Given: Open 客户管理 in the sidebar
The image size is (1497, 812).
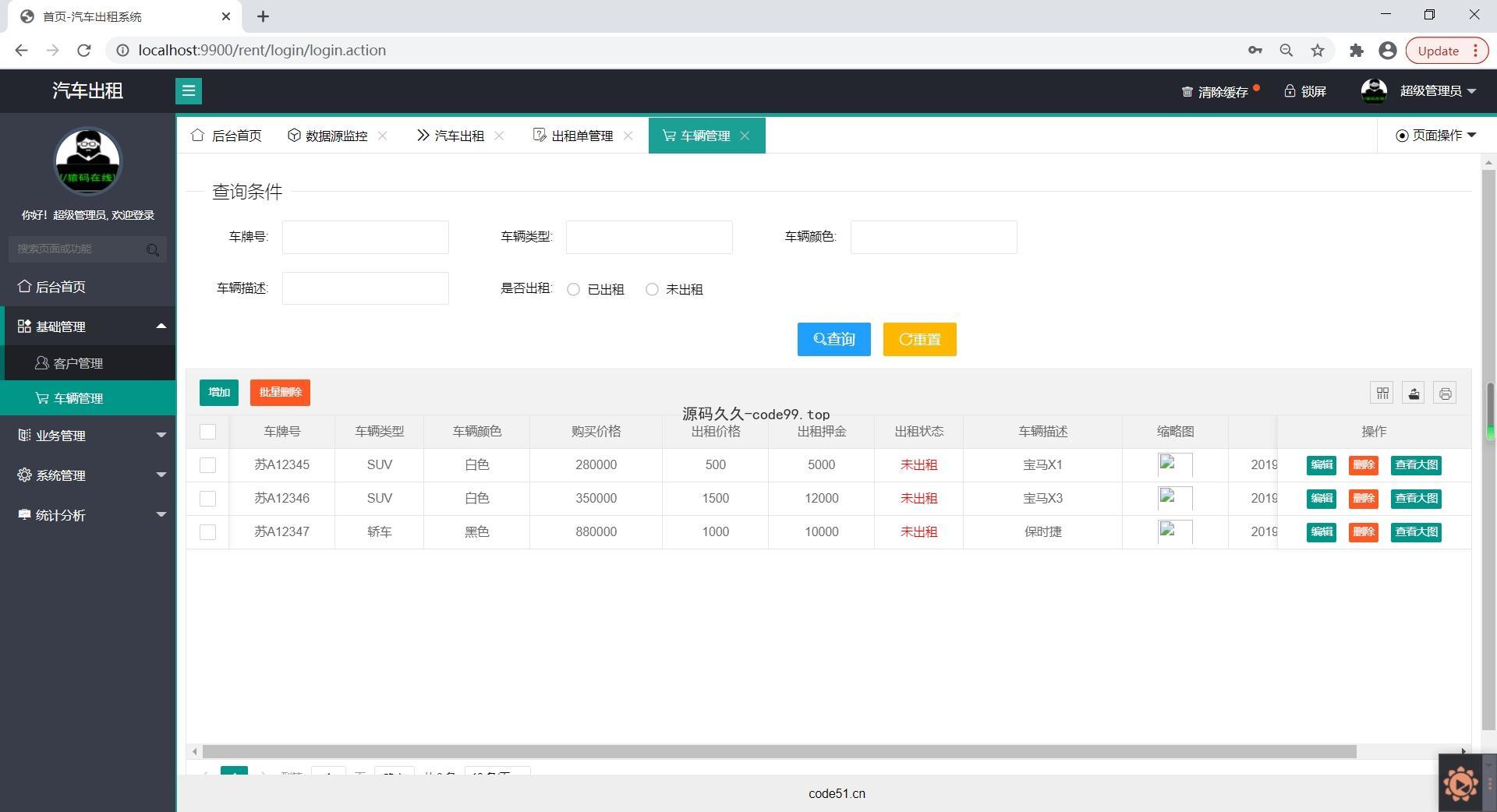Looking at the screenshot, I should [x=78, y=363].
